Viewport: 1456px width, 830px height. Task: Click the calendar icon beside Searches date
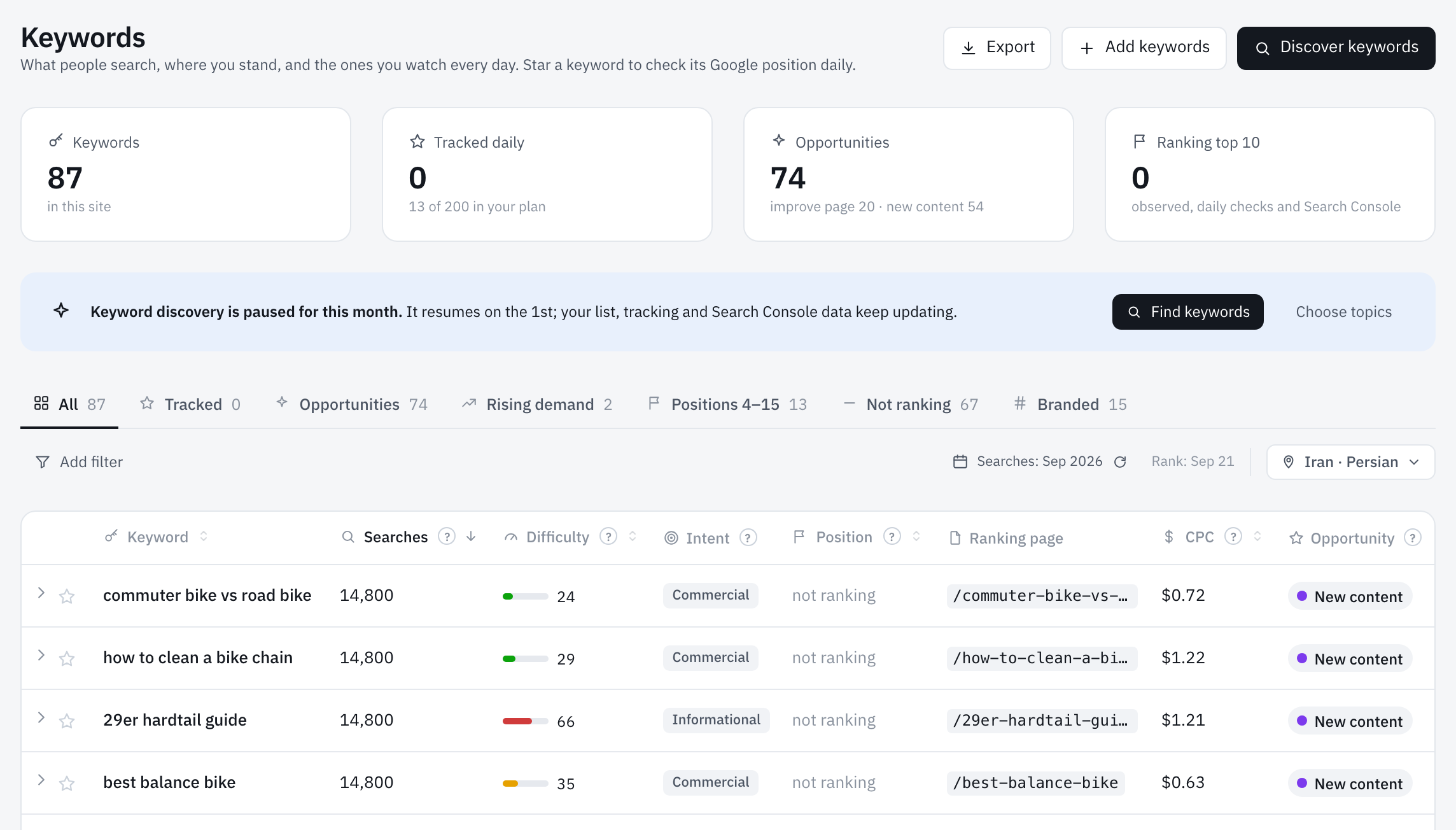[x=960, y=461]
